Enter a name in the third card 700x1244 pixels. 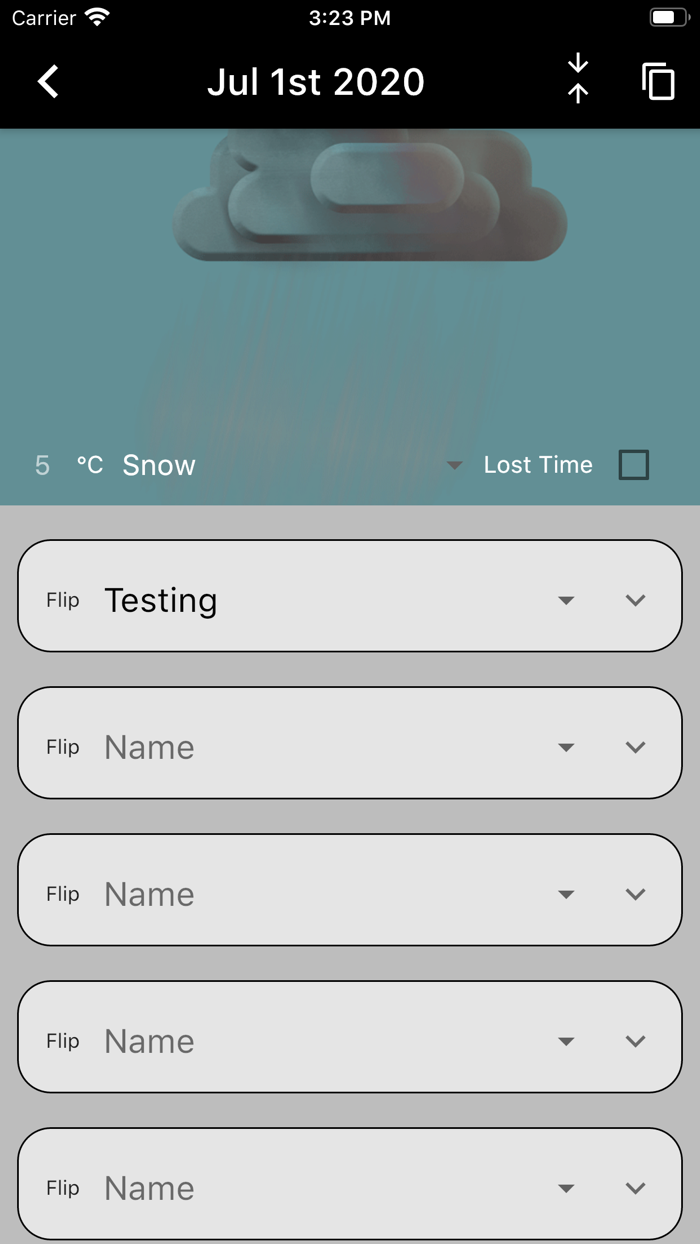pyautogui.click(x=300, y=895)
